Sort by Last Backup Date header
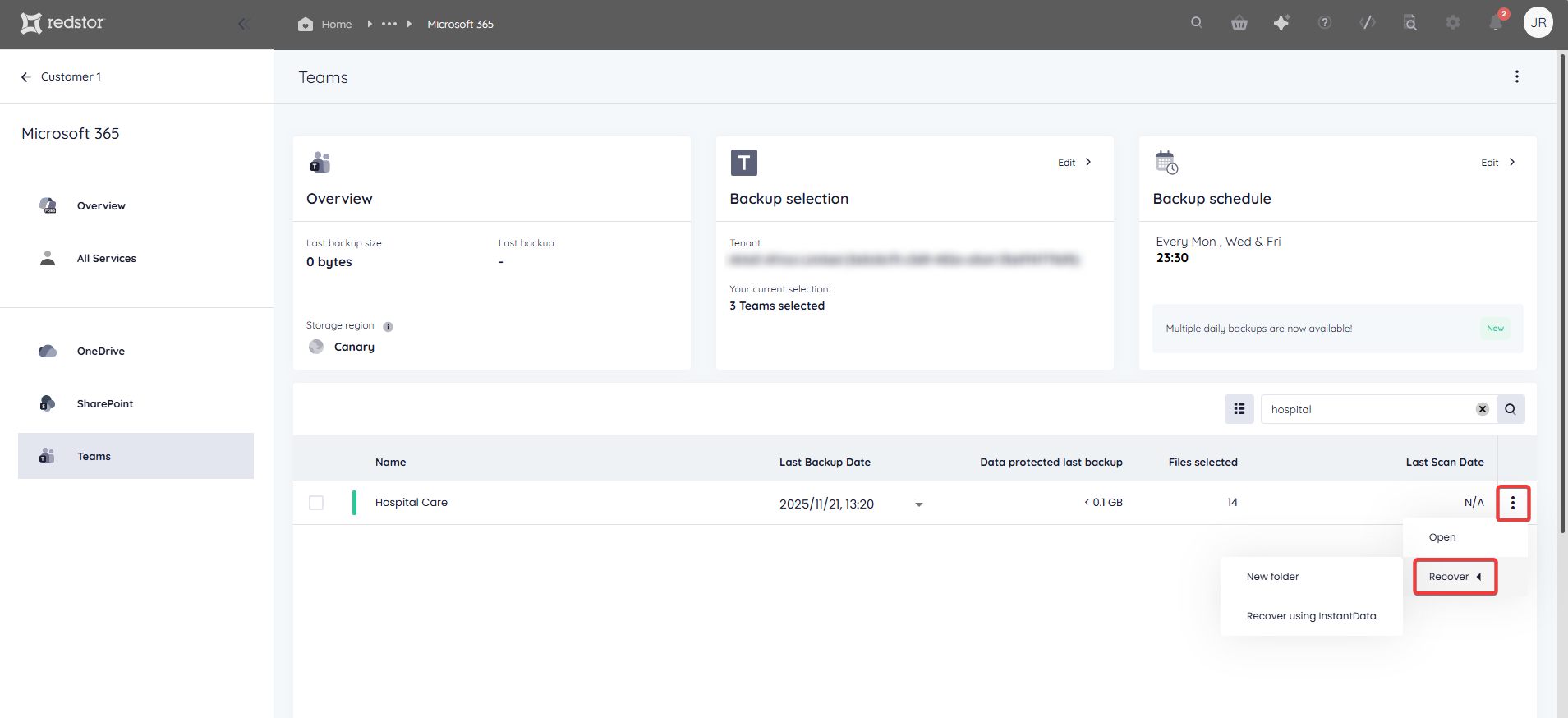Image resolution: width=1568 pixels, height=718 pixels. [x=825, y=463]
